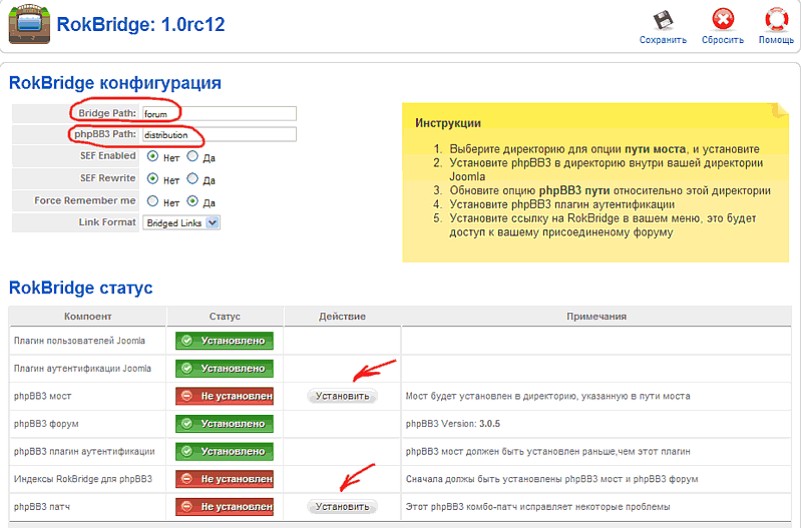Select Да for Force Remember me

(192, 201)
